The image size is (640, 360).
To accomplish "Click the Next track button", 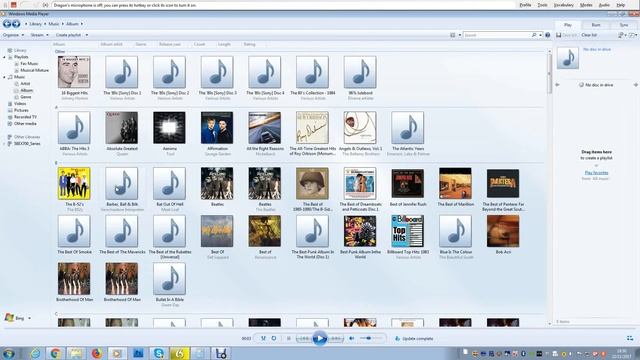I will [336, 338].
